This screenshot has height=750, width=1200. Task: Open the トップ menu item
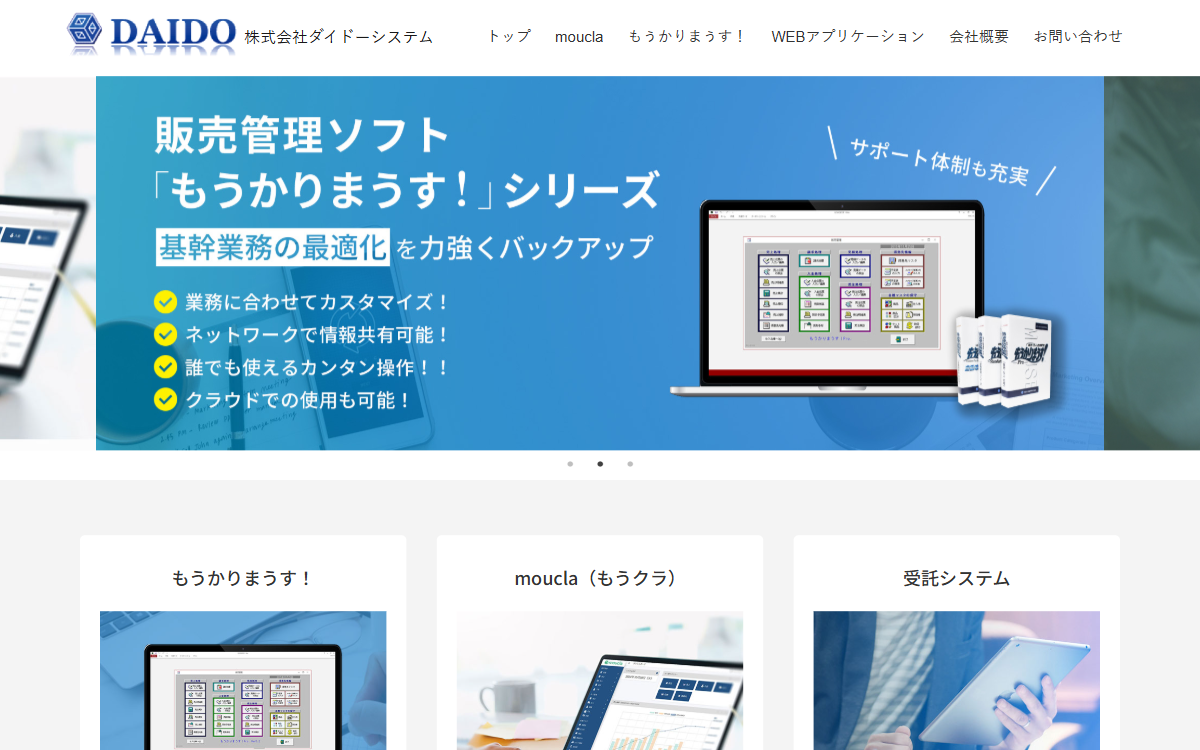pyautogui.click(x=509, y=36)
